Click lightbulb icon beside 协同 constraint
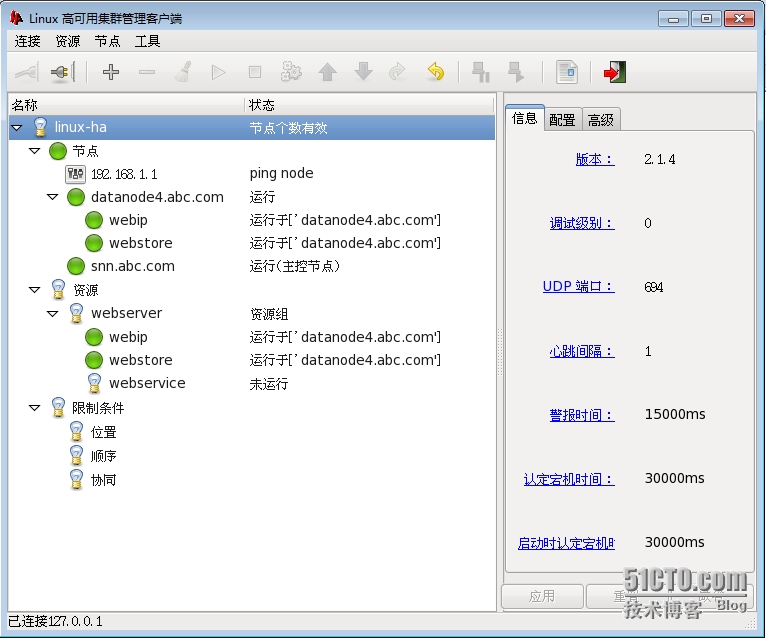The height and width of the screenshot is (638, 766). [76, 480]
